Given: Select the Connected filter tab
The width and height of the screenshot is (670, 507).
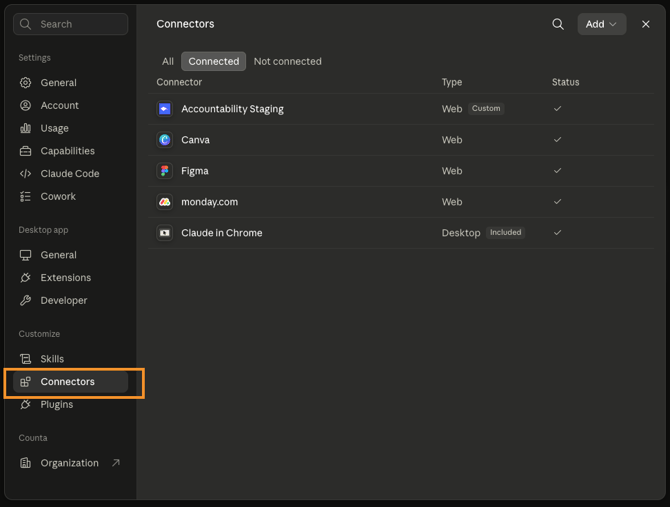Looking at the screenshot, I should (x=214, y=61).
